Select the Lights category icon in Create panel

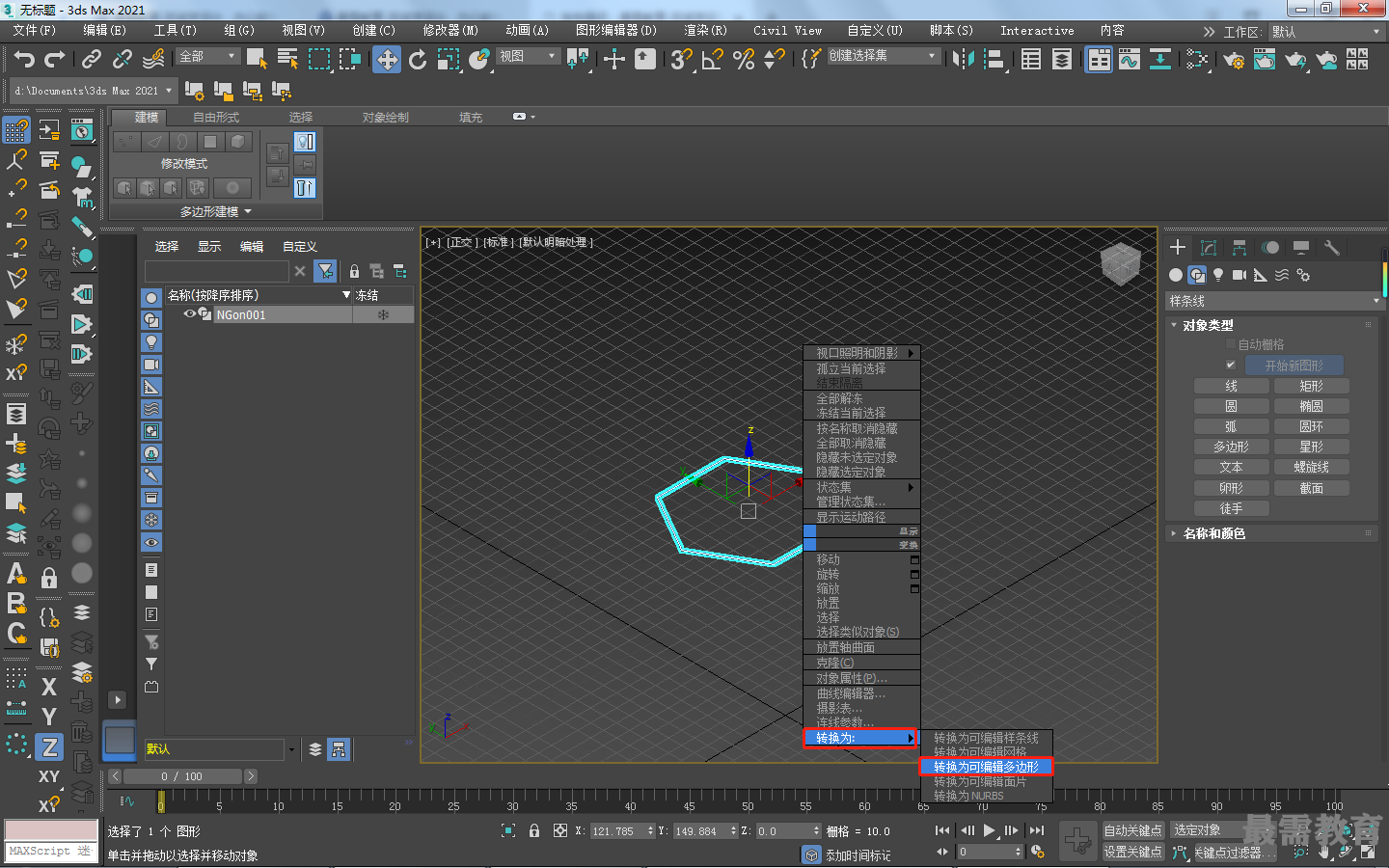(x=1218, y=275)
